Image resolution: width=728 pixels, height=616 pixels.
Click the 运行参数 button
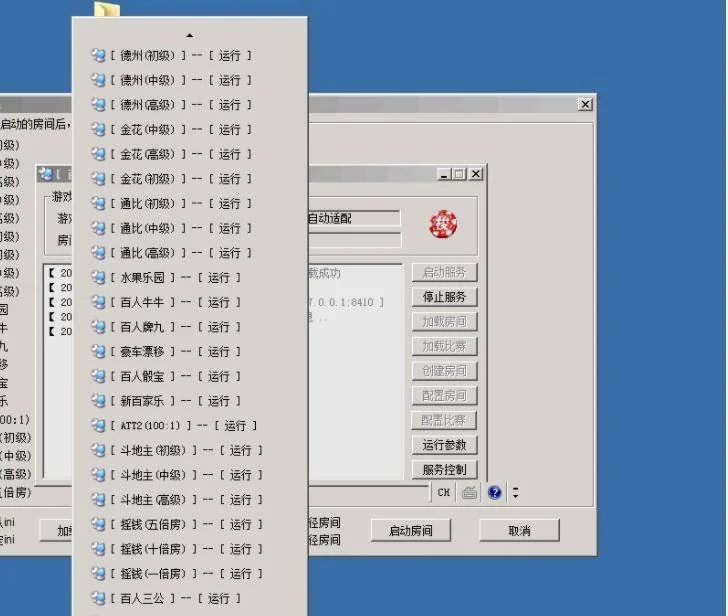(444, 445)
